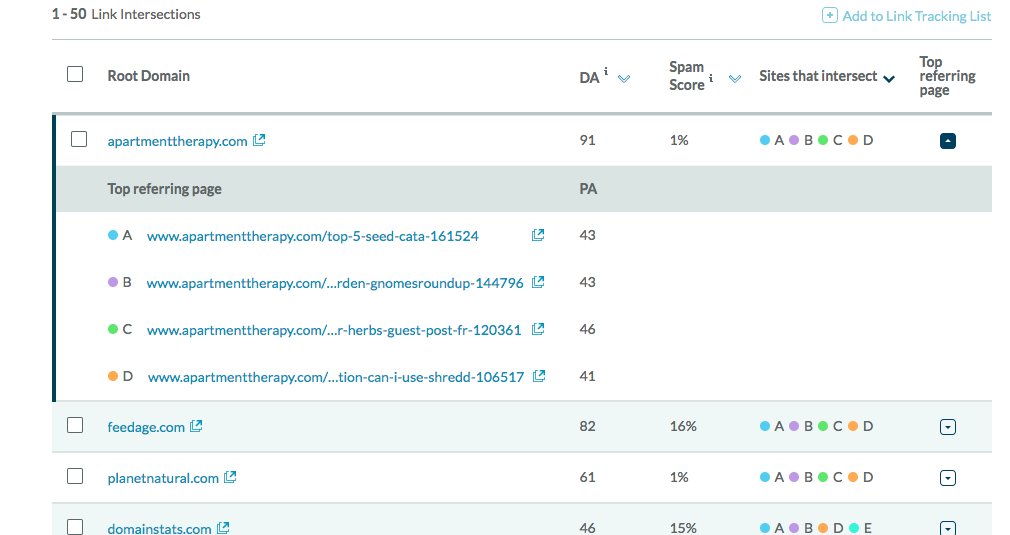
Task: Click the 1 - 50 Link Intersections text
Action: tap(126, 14)
